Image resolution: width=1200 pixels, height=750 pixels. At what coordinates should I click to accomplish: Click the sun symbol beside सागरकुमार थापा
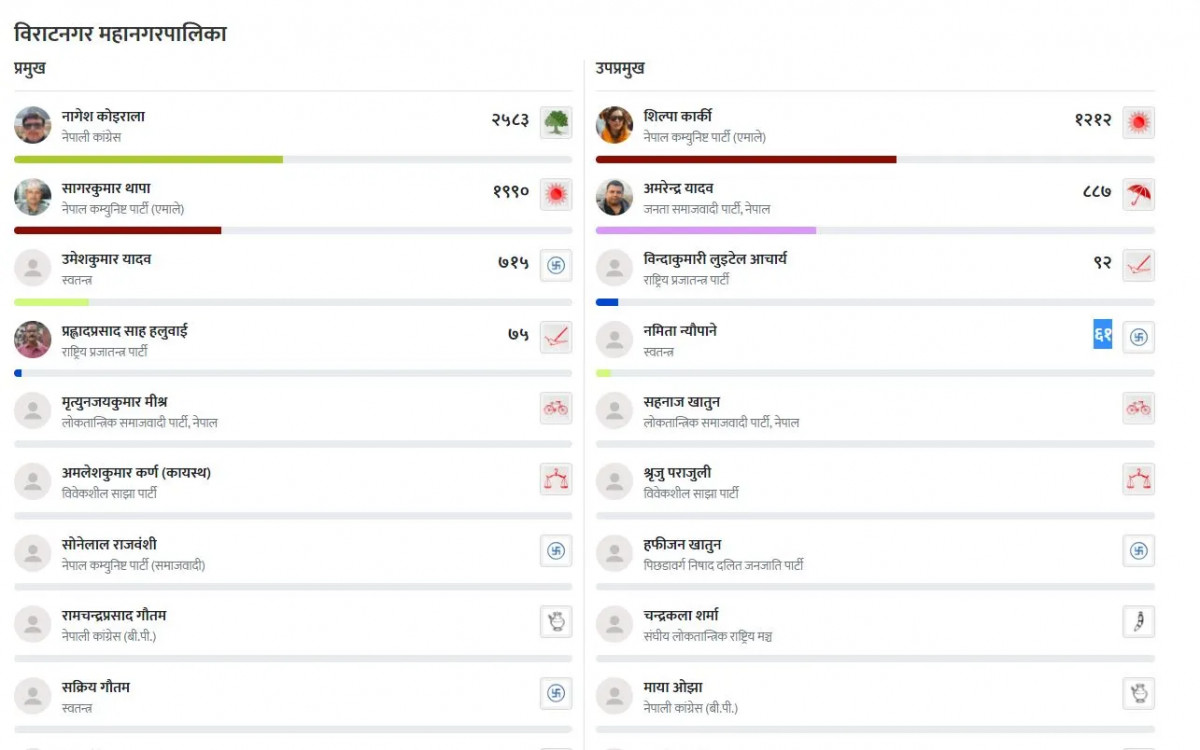point(556,194)
